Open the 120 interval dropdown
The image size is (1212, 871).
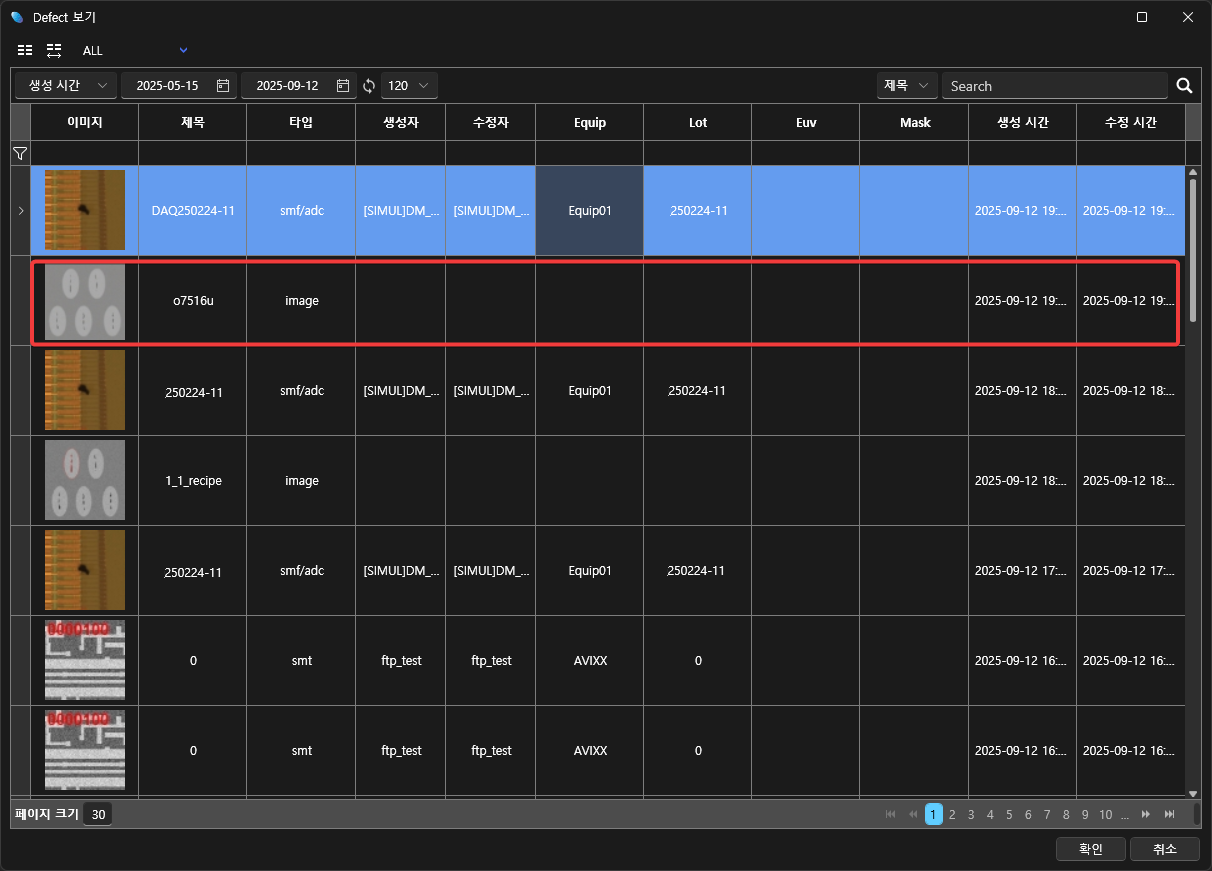[409, 86]
